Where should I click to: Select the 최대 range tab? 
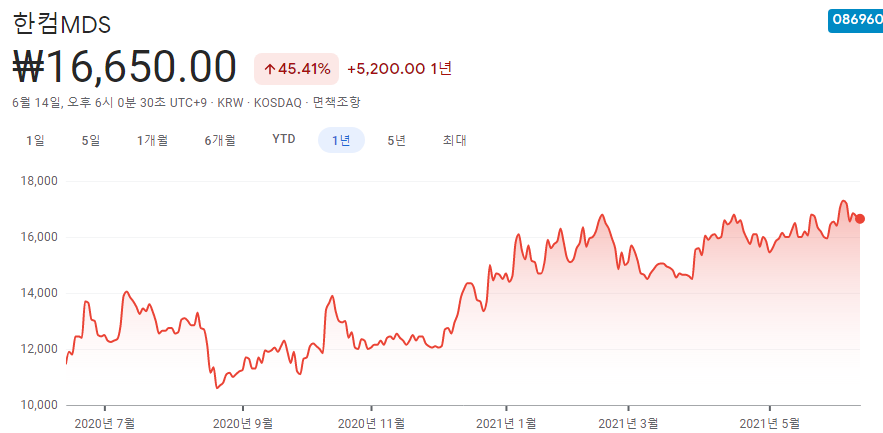[455, 140]
